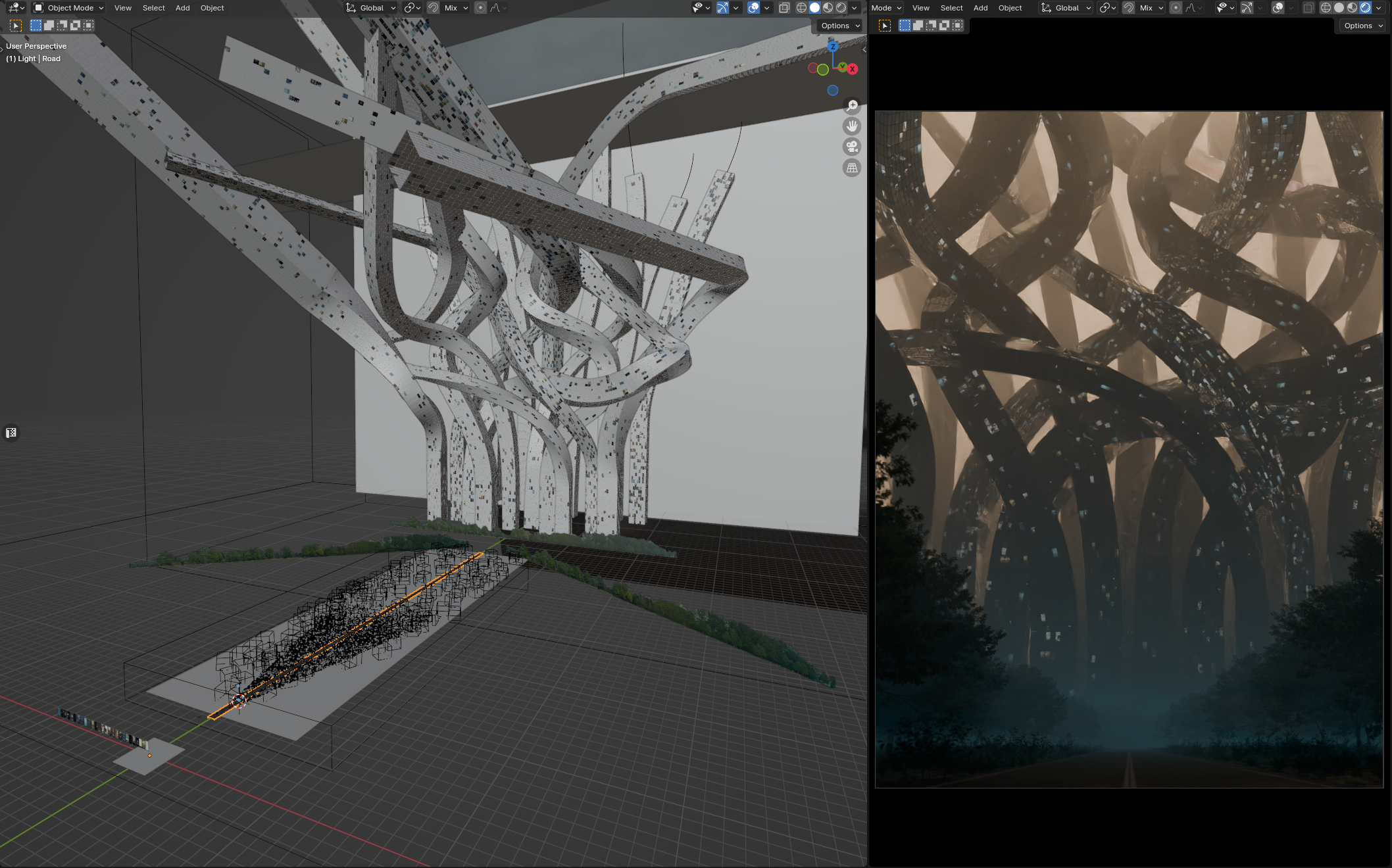The image size is (1392, 868).
Task: Switch perspective/orthographic with the grid icon
Action: (x=852, y=168)
